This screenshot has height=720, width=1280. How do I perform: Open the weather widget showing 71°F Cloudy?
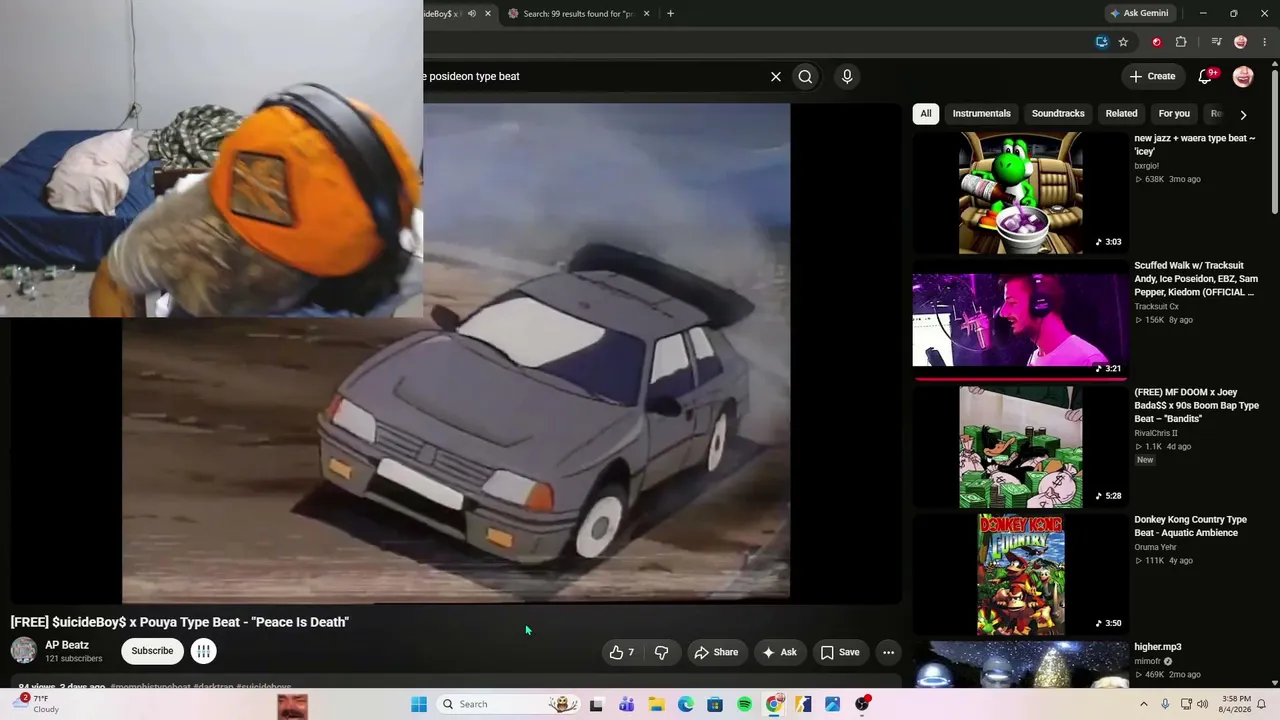pyautogui.click(x=36, y=704)
